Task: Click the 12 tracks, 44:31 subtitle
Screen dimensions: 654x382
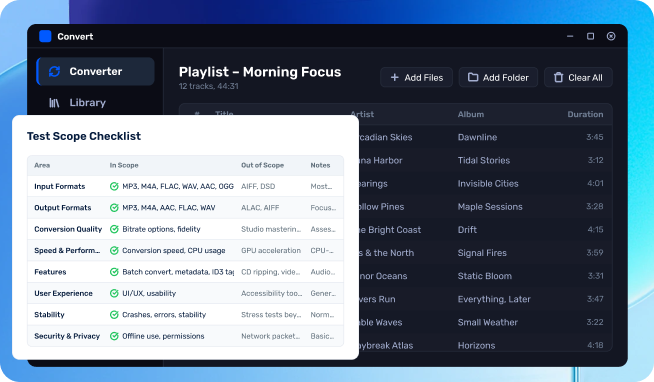Action: (x=209, y=86)
